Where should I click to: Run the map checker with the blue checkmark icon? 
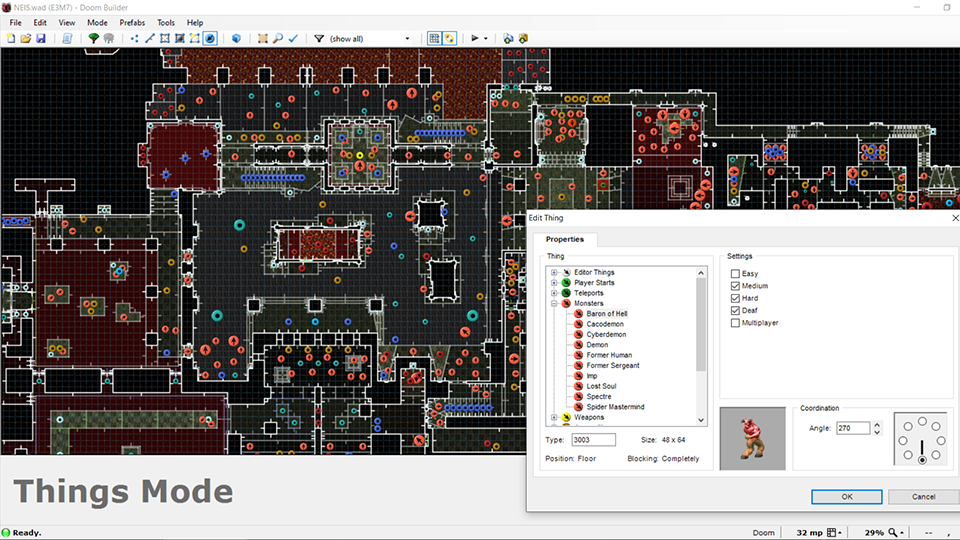(x=293, y=39)
